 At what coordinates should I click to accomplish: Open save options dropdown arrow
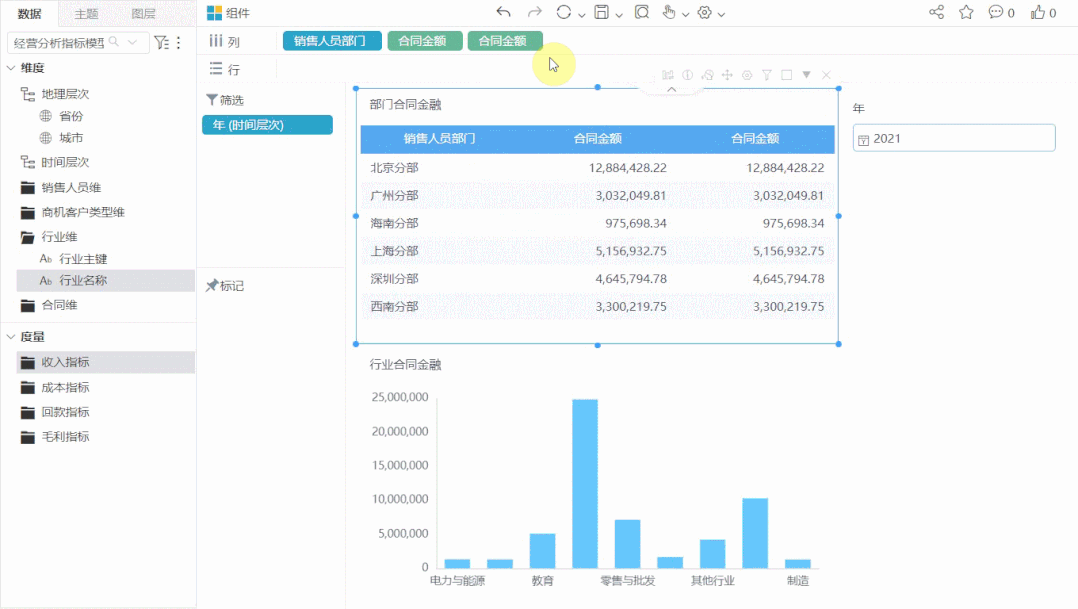[x=619, y=15]
